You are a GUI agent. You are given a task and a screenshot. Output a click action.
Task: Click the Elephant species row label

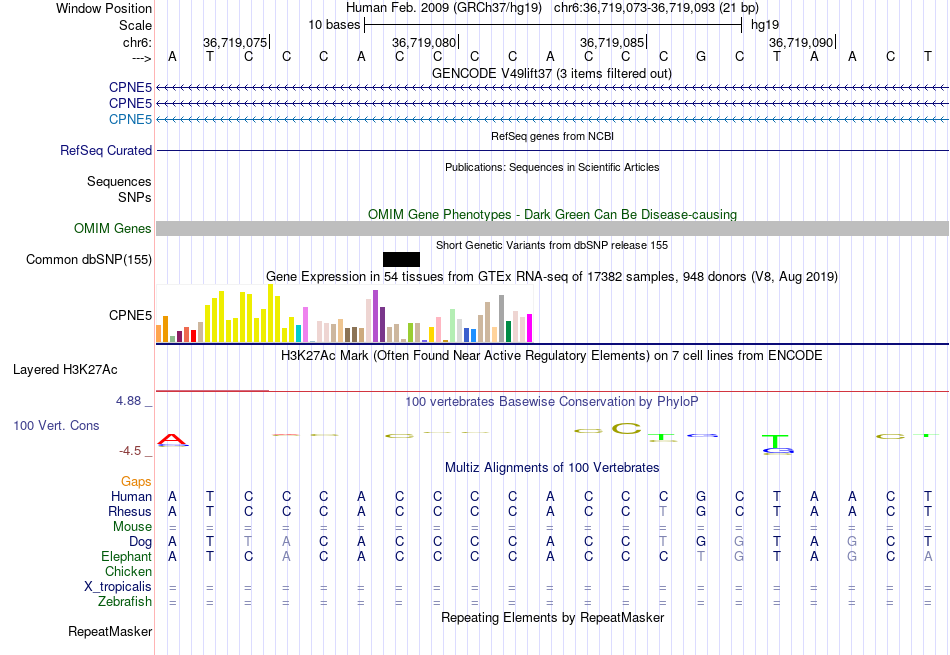click(126, 556)
